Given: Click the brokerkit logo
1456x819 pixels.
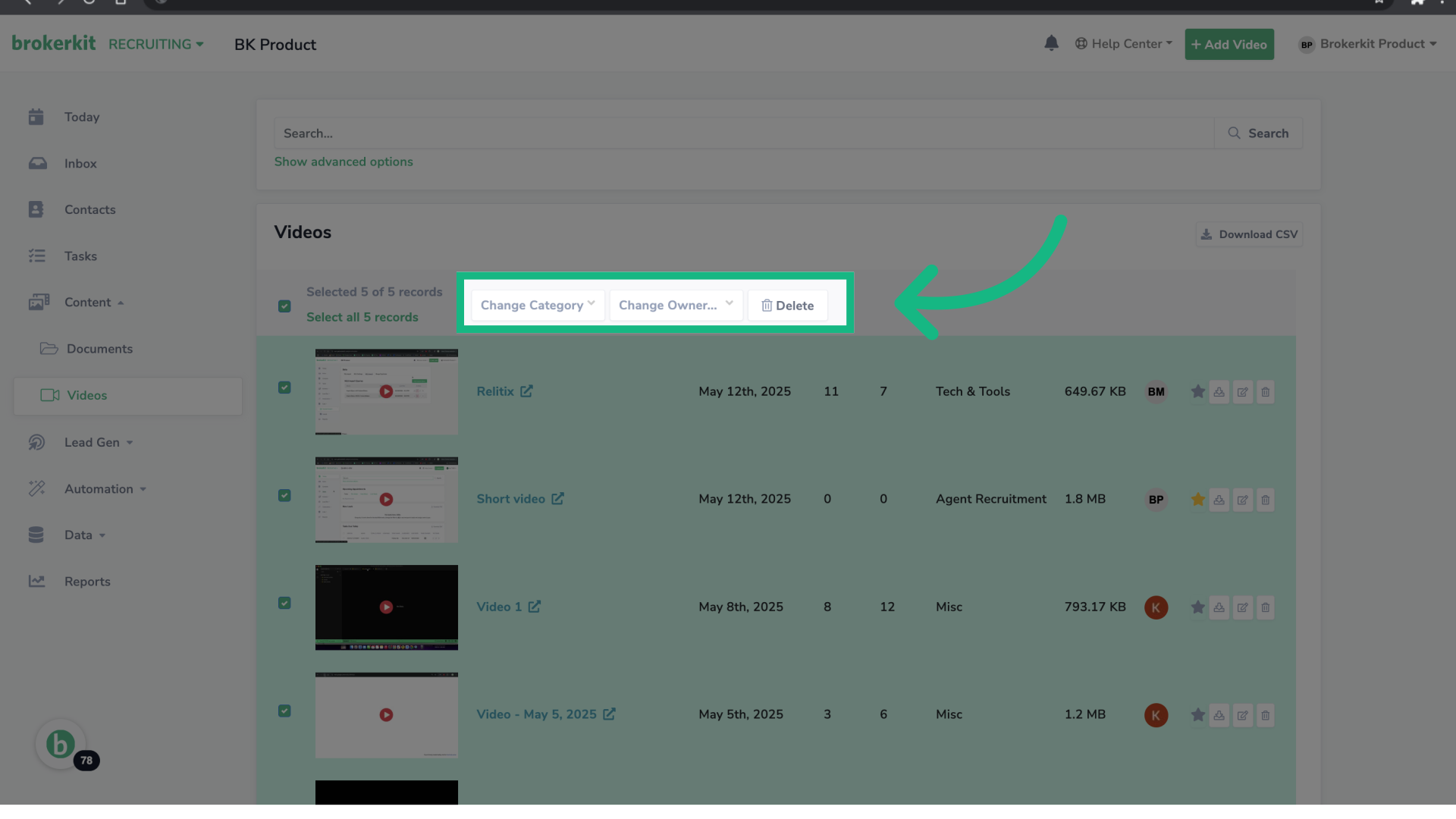Looking at the screenshot, I should click(x=53, y=43).
